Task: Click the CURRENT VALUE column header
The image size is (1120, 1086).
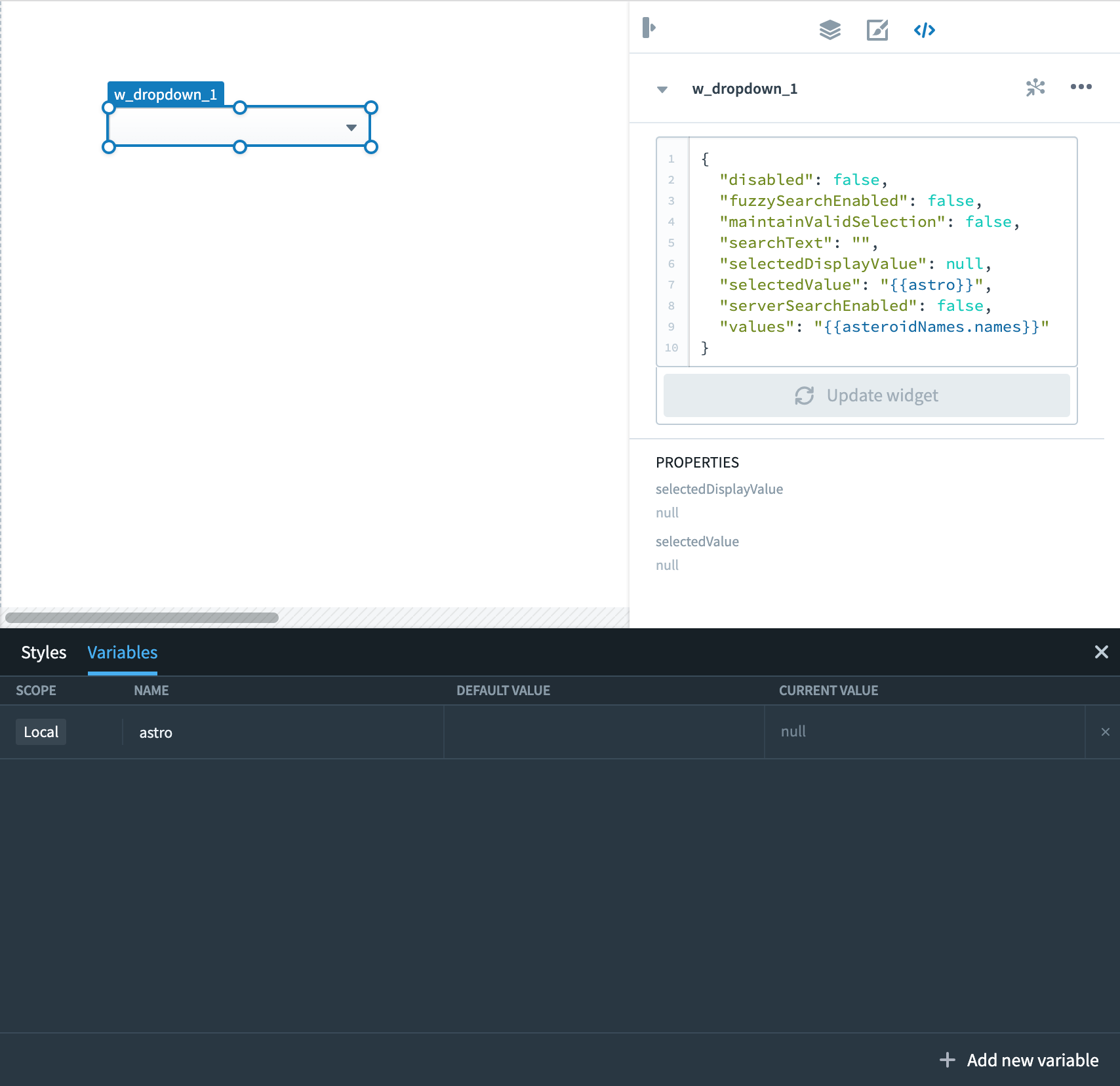Action: [x=829, y=691]
